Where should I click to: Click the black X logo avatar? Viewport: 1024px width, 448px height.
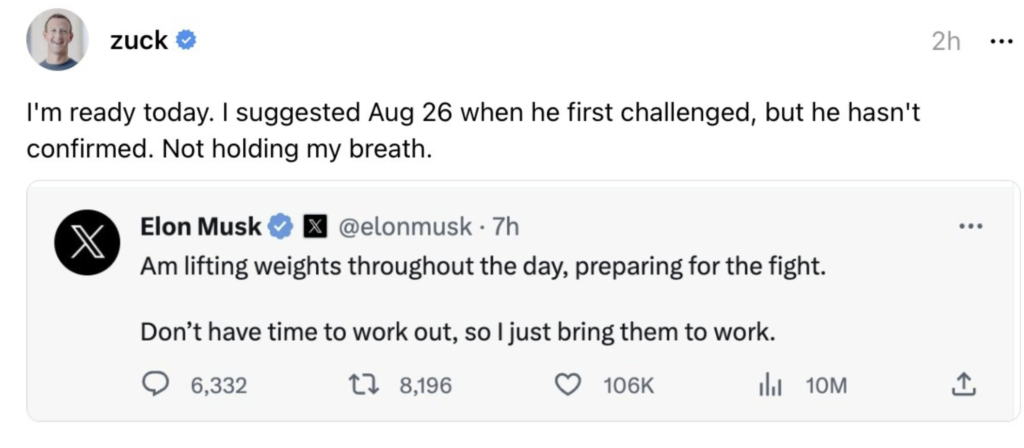pyautogui.click(x=88, y=242)
